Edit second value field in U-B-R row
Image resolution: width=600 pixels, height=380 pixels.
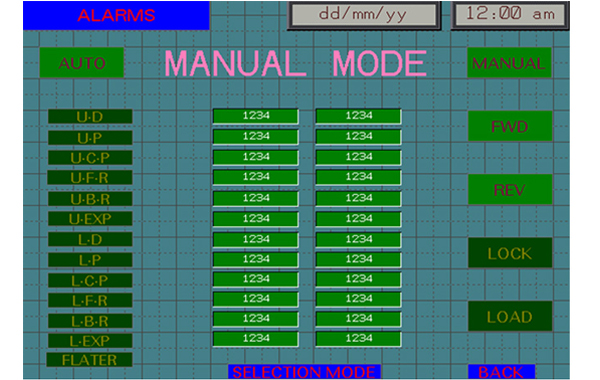tap(358, 198)
